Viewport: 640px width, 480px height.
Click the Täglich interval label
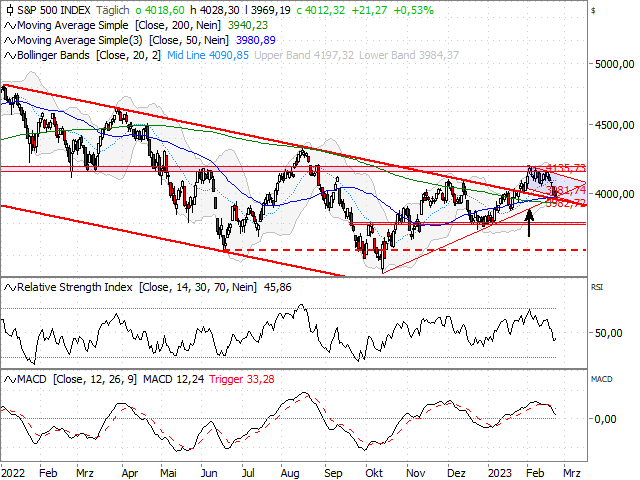click(113, 10)
